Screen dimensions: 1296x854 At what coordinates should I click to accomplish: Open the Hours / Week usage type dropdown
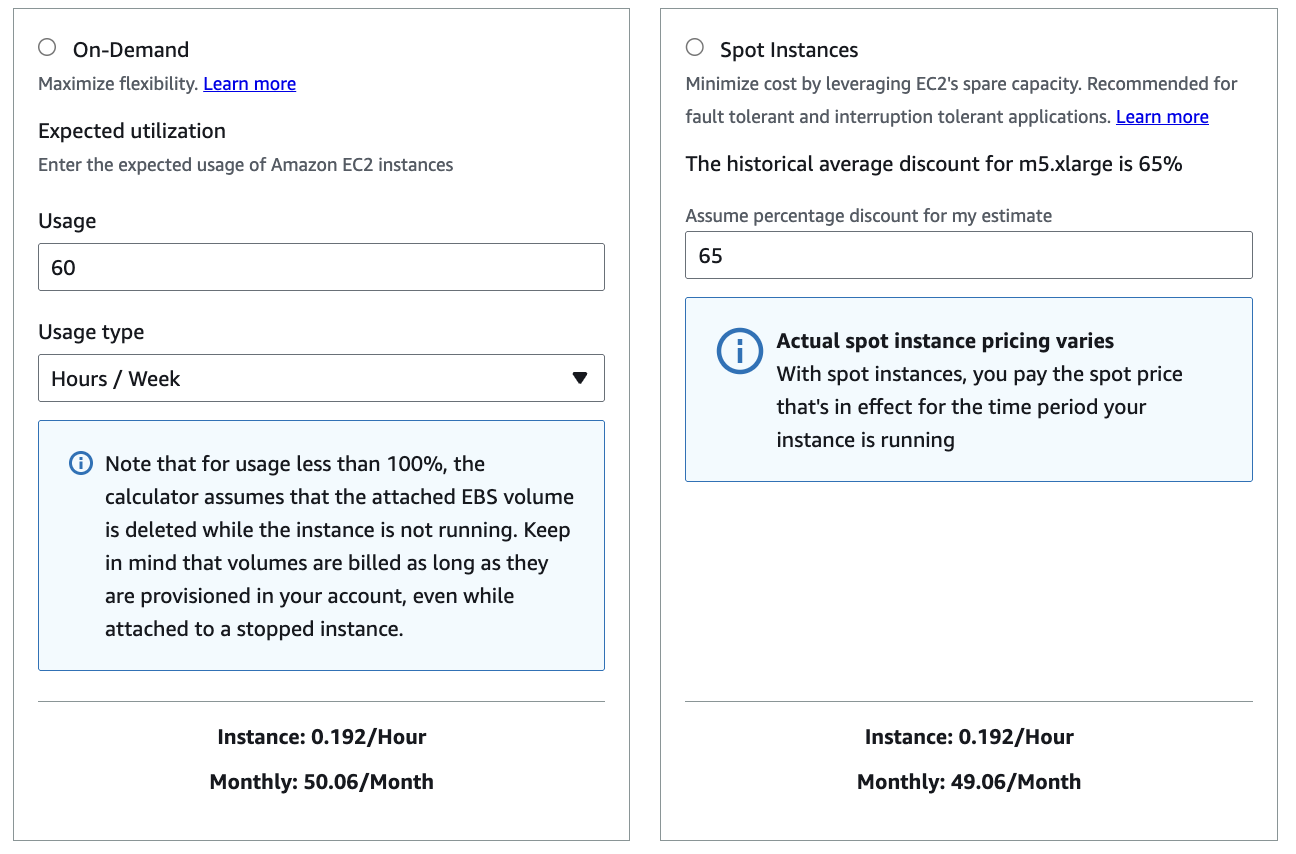pos(321,378)
